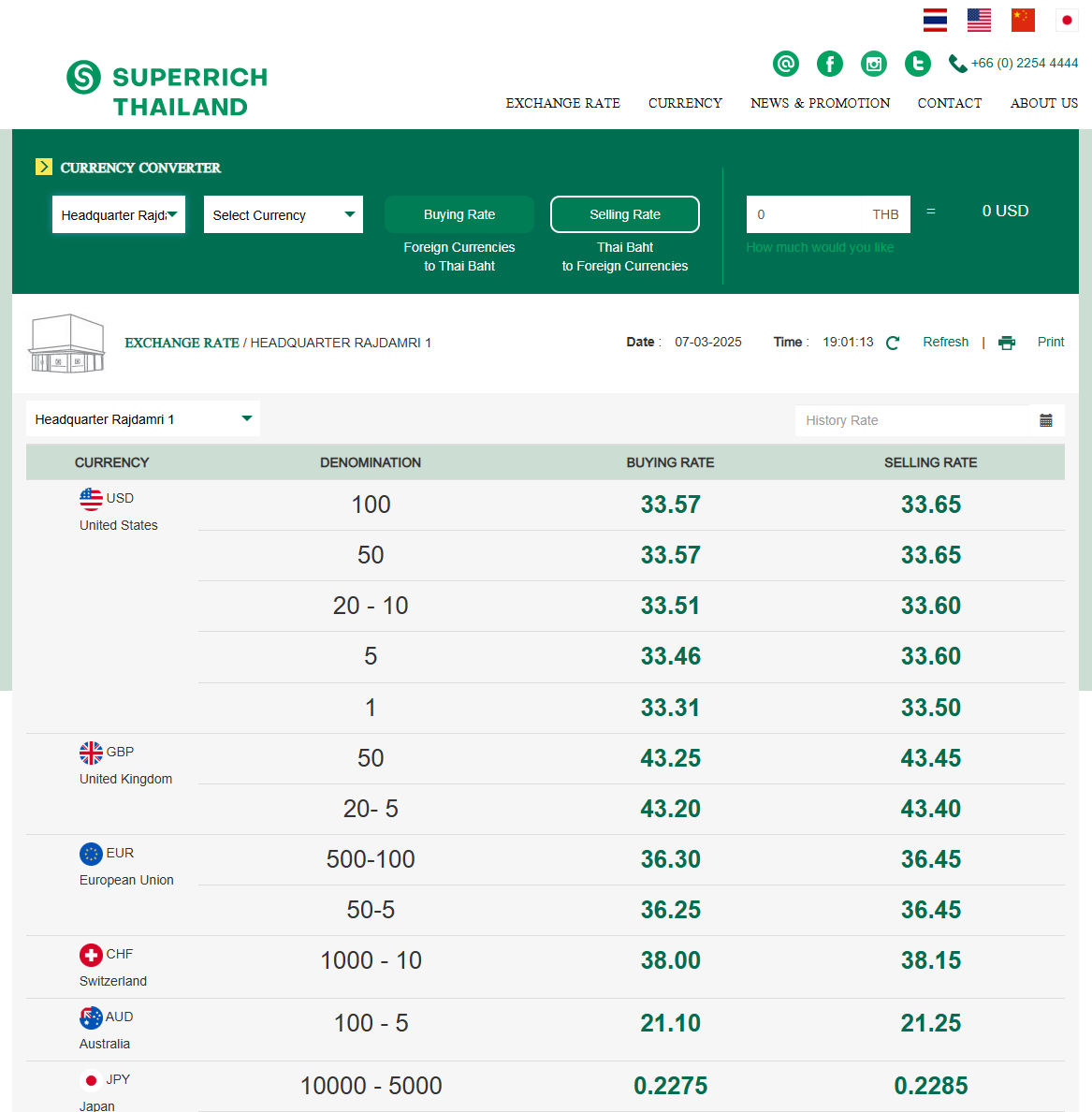
Task: Click AUD selling rate 21.25
Action: pyautogui.click(x=930, y=1023)
